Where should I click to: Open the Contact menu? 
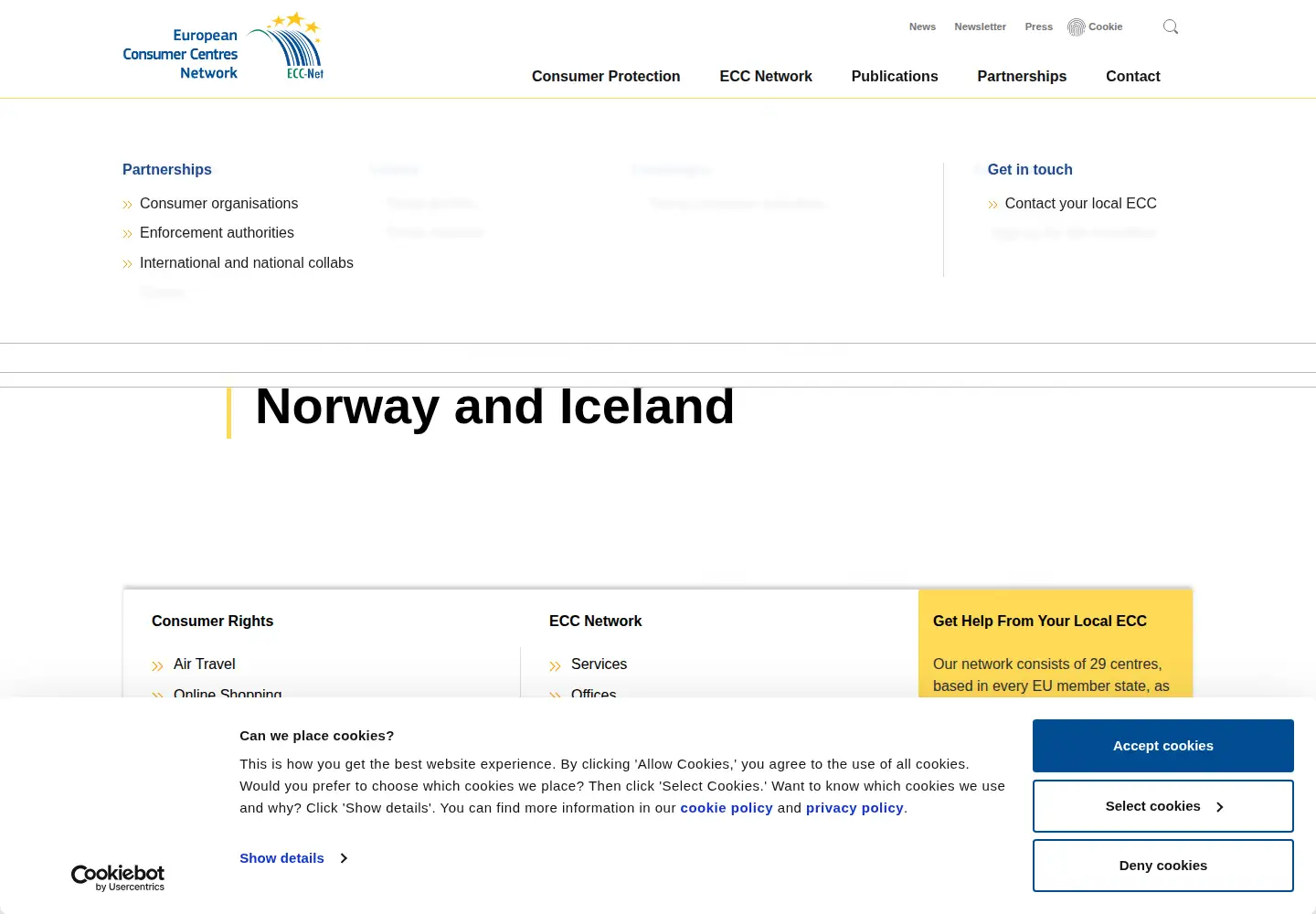pyautogui.click(x=1133, y=77)
